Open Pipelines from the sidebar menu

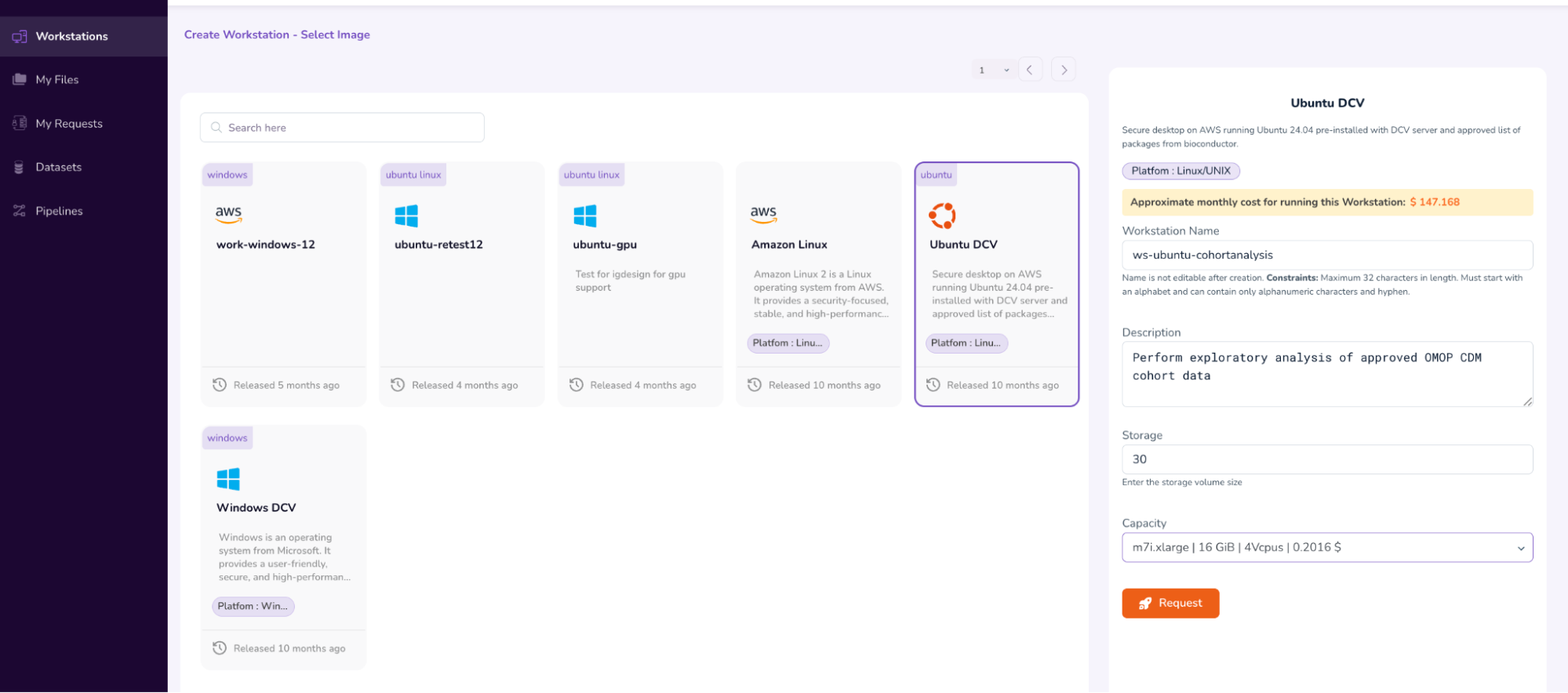click(x=59, y=211)
